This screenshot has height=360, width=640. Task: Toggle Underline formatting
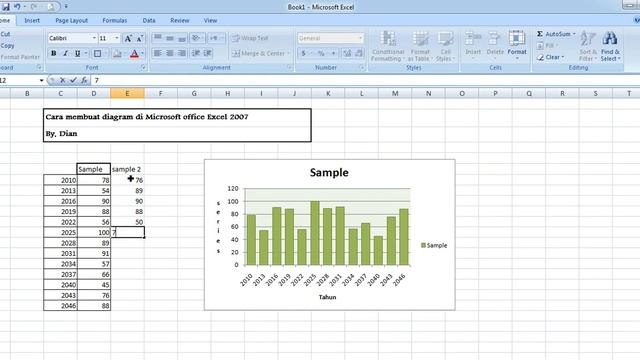[77, 53]
